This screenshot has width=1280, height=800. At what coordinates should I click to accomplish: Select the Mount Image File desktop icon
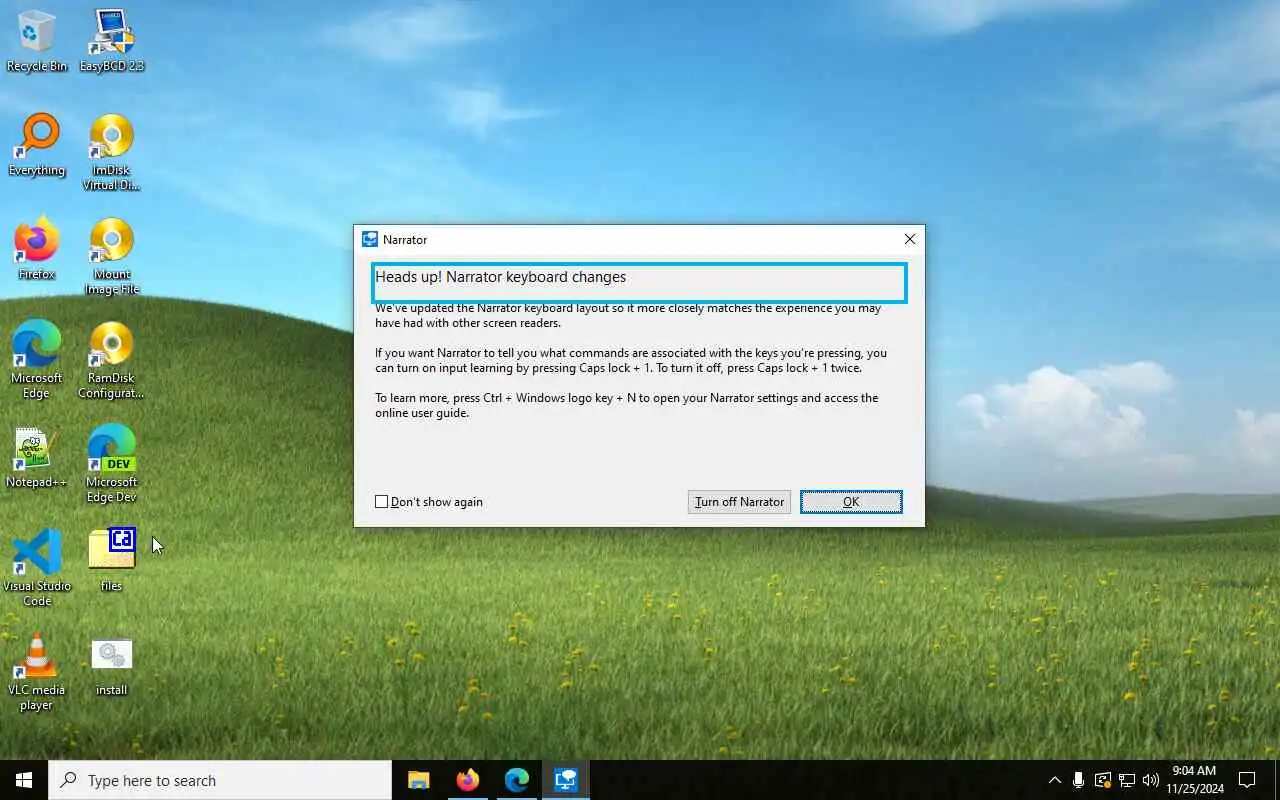pyautogui.click(x=112, y=256)
